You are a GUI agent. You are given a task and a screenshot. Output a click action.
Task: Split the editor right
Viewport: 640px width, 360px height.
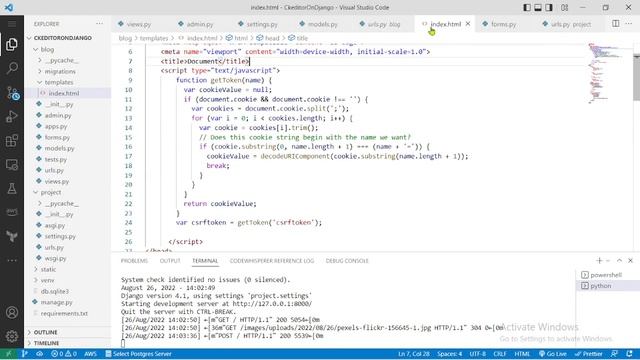616,24
